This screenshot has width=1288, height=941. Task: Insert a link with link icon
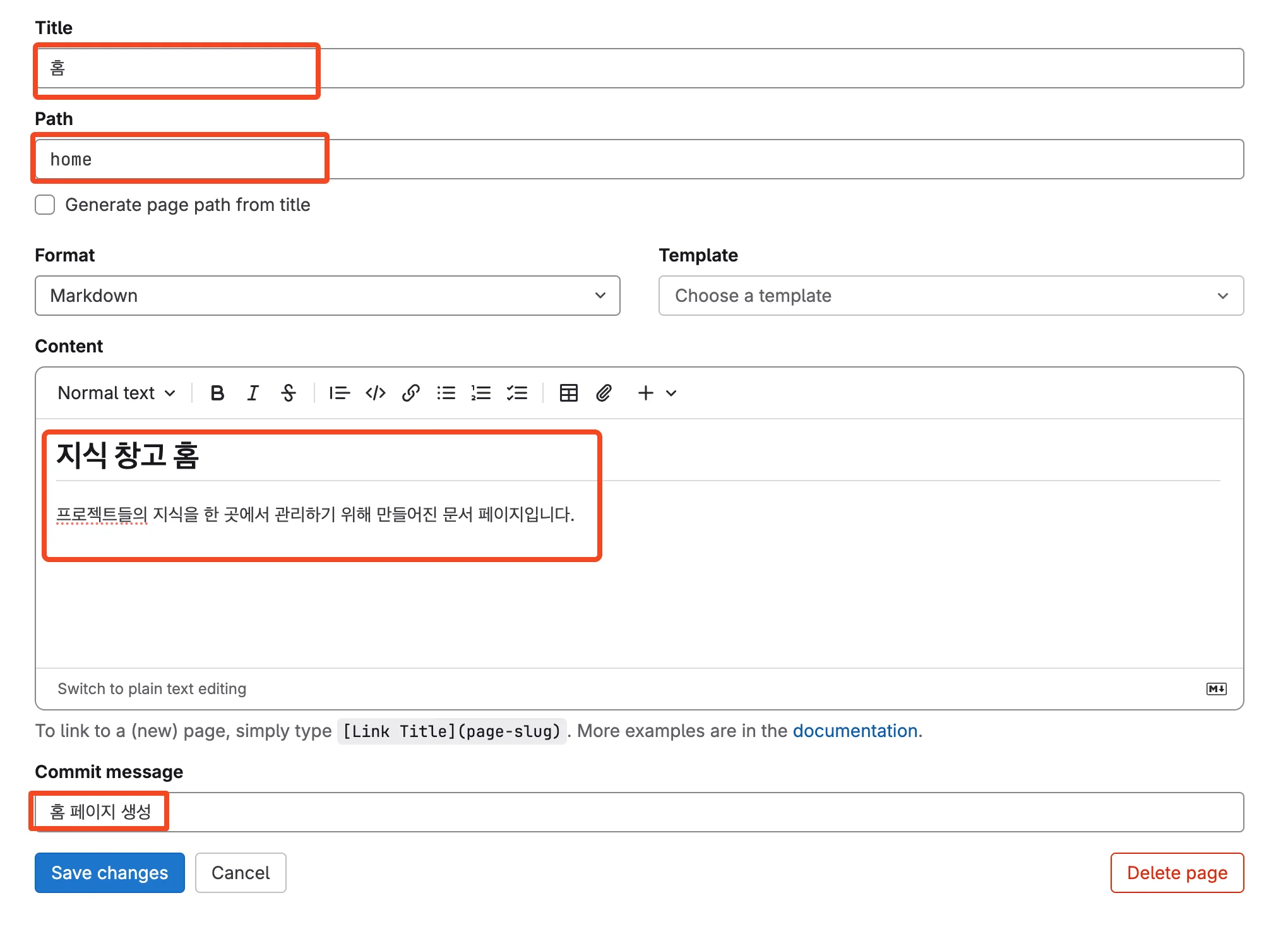(410, 393)
